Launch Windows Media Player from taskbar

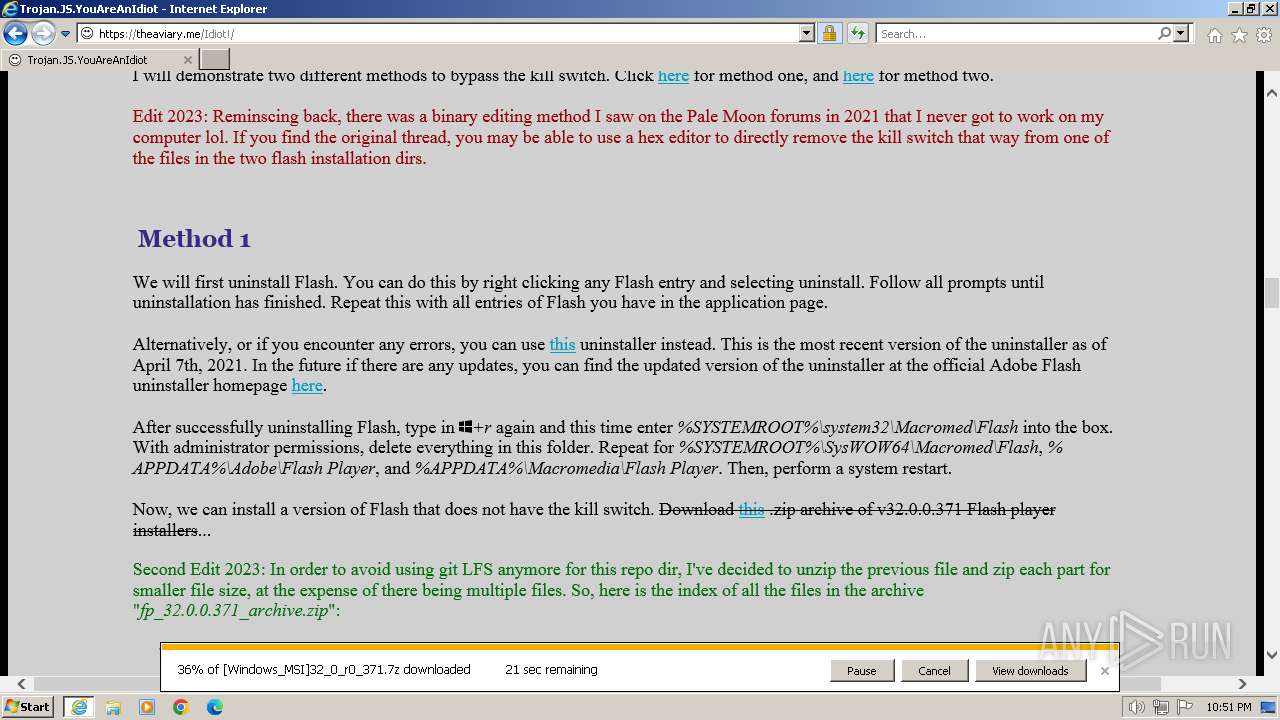pyautogui.click(x=147, y=707)
